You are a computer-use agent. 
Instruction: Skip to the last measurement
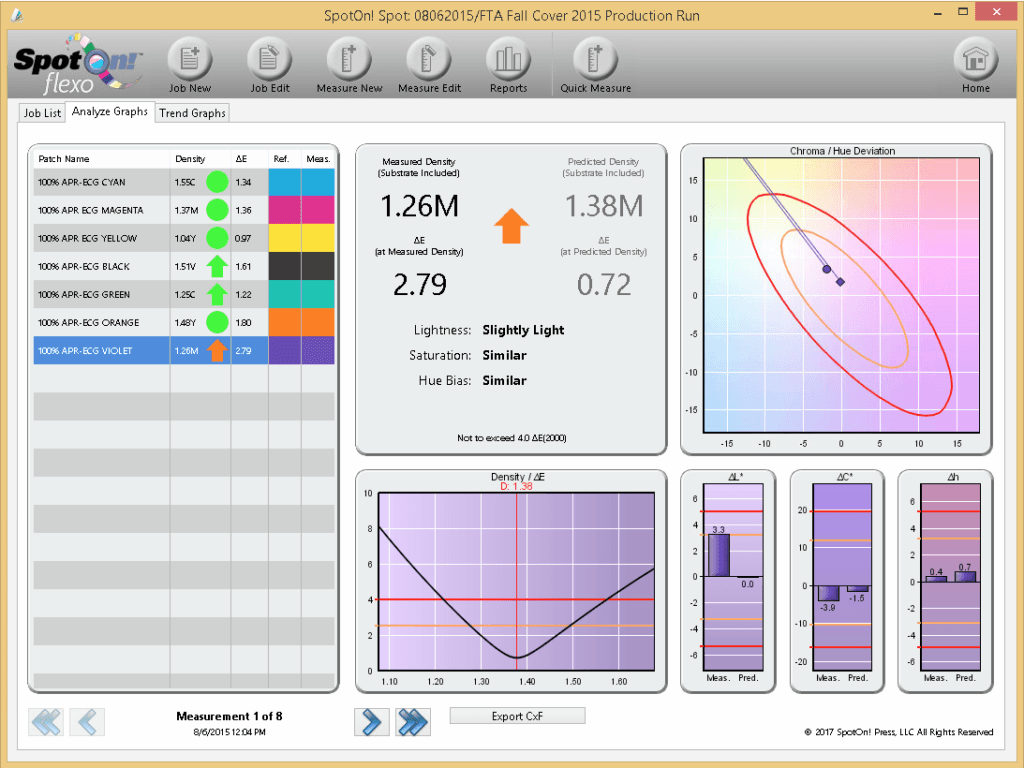tap(413, 721)
